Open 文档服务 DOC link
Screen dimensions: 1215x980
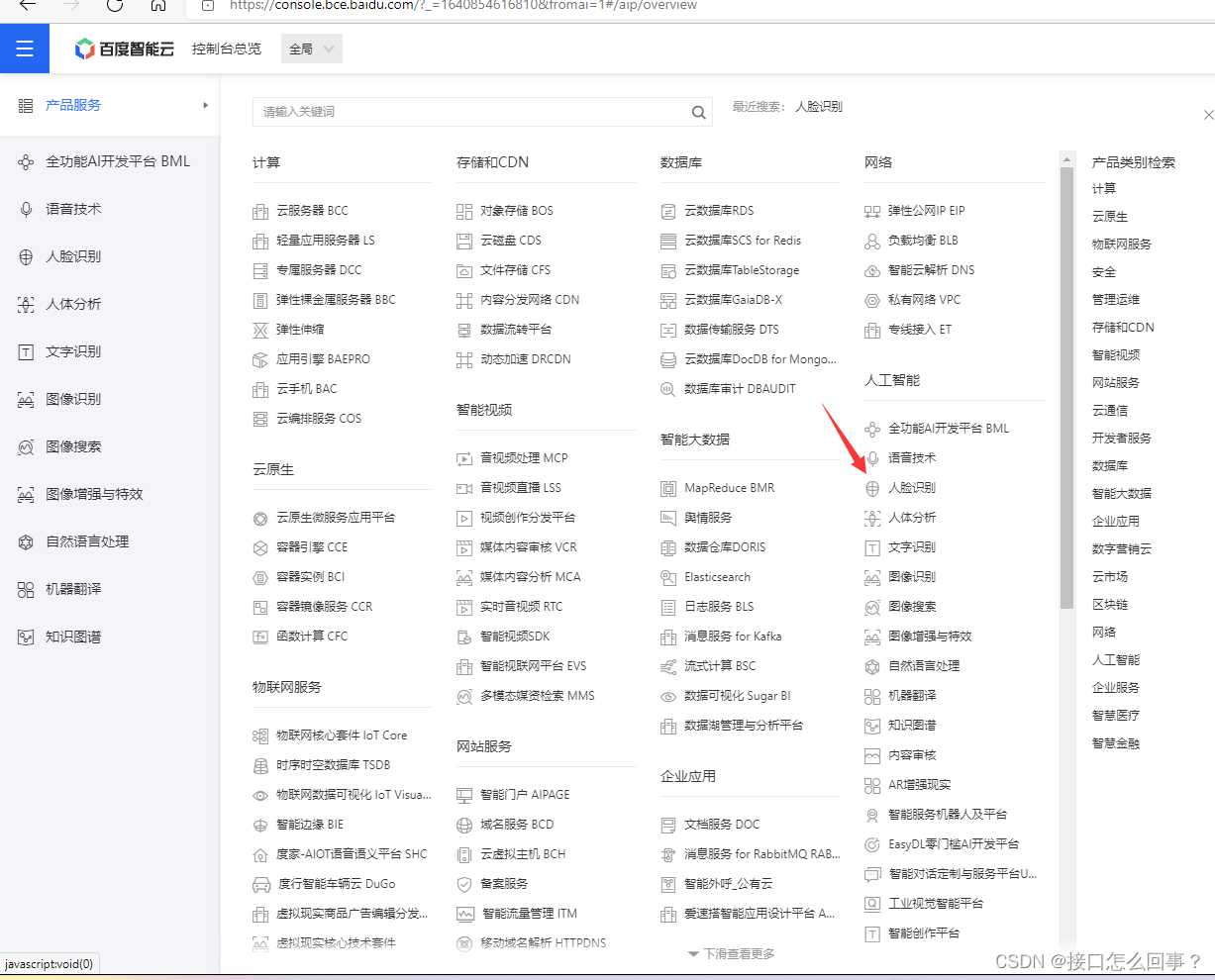(x=722, y=825)
